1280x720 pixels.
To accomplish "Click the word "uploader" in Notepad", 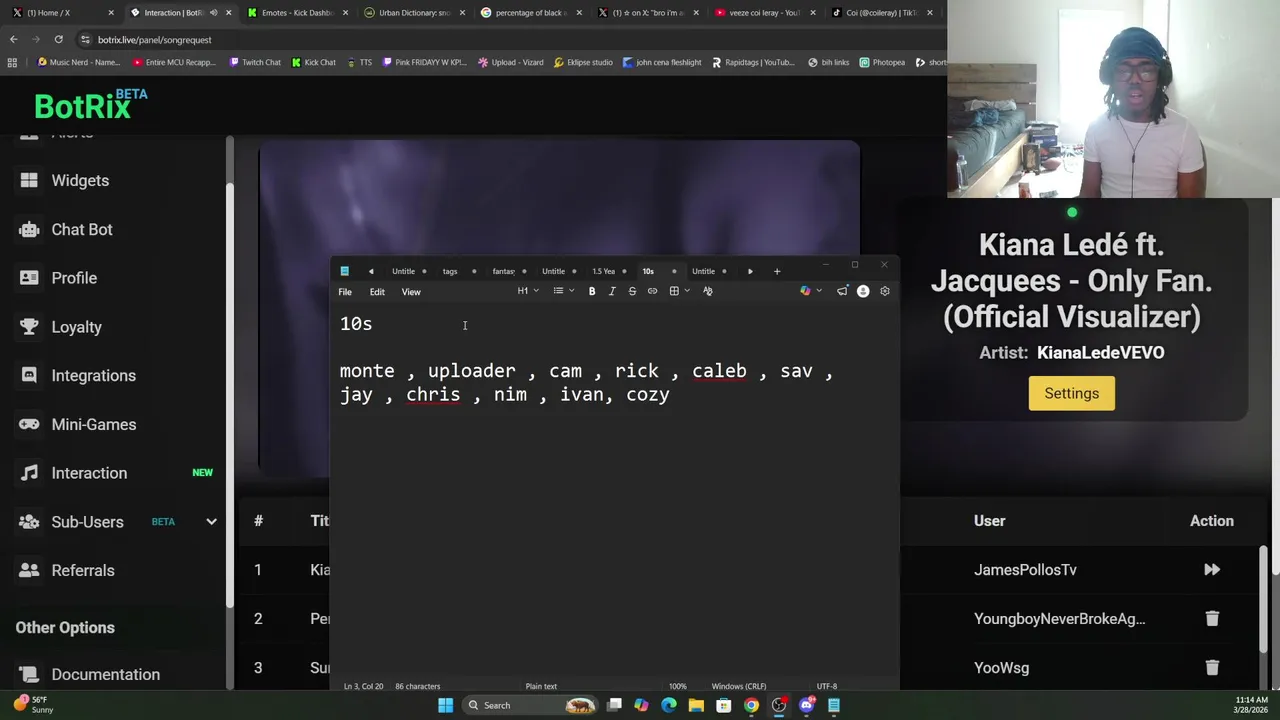I will click(472, 371).
